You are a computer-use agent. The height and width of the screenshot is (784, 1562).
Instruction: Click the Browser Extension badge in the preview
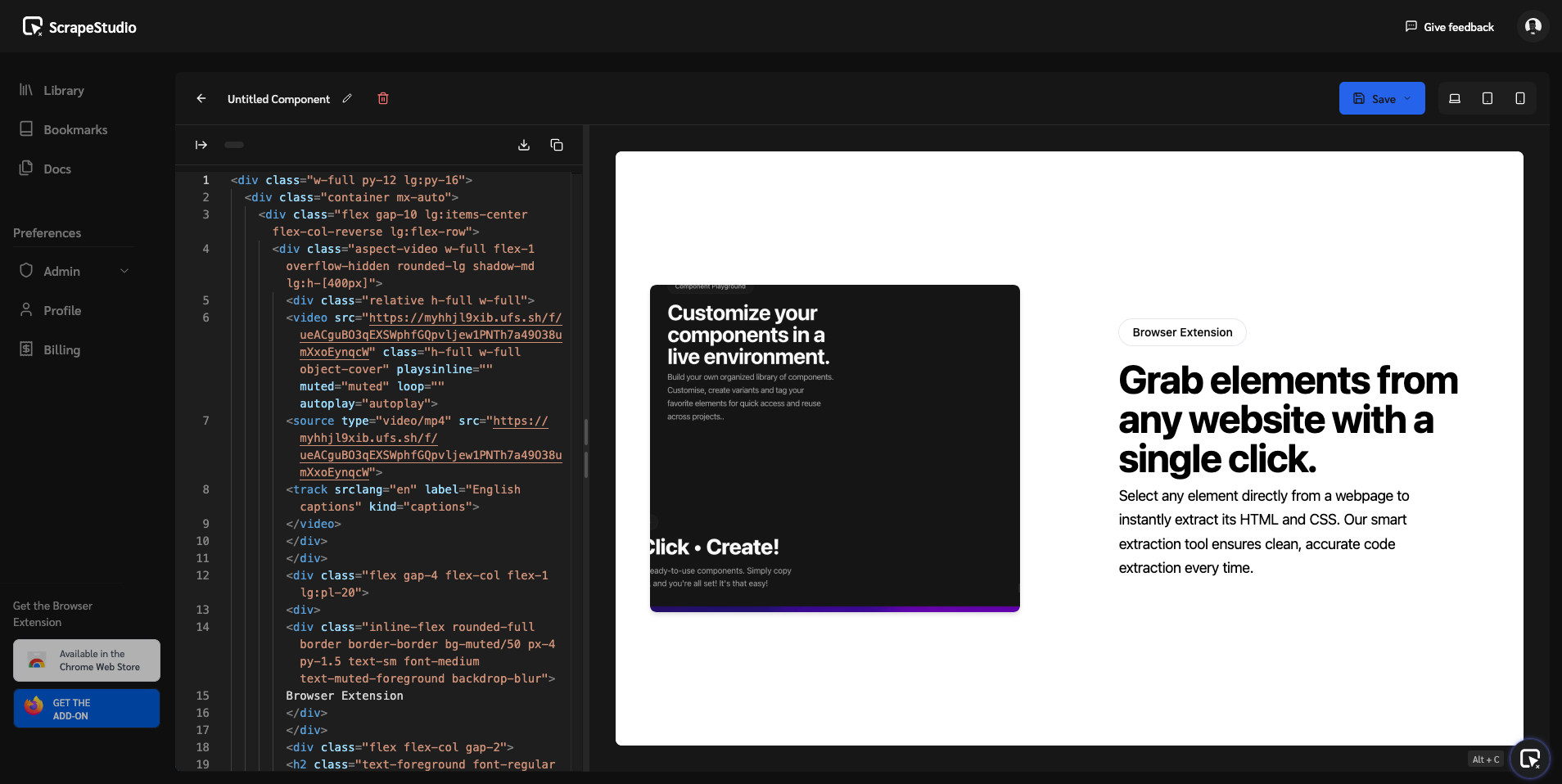1182,332
